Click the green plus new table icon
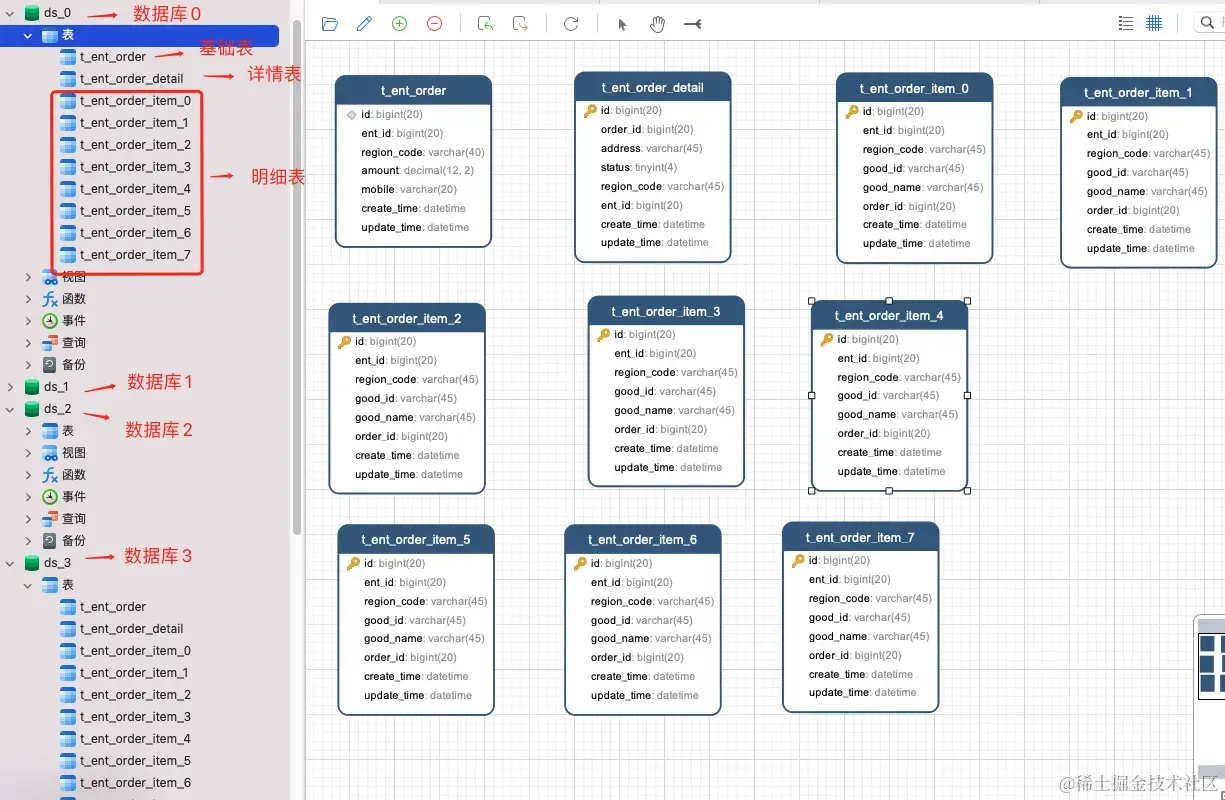Image resolution: width=1225 pixels, height=800 pixels. click(x=399, y=23)
